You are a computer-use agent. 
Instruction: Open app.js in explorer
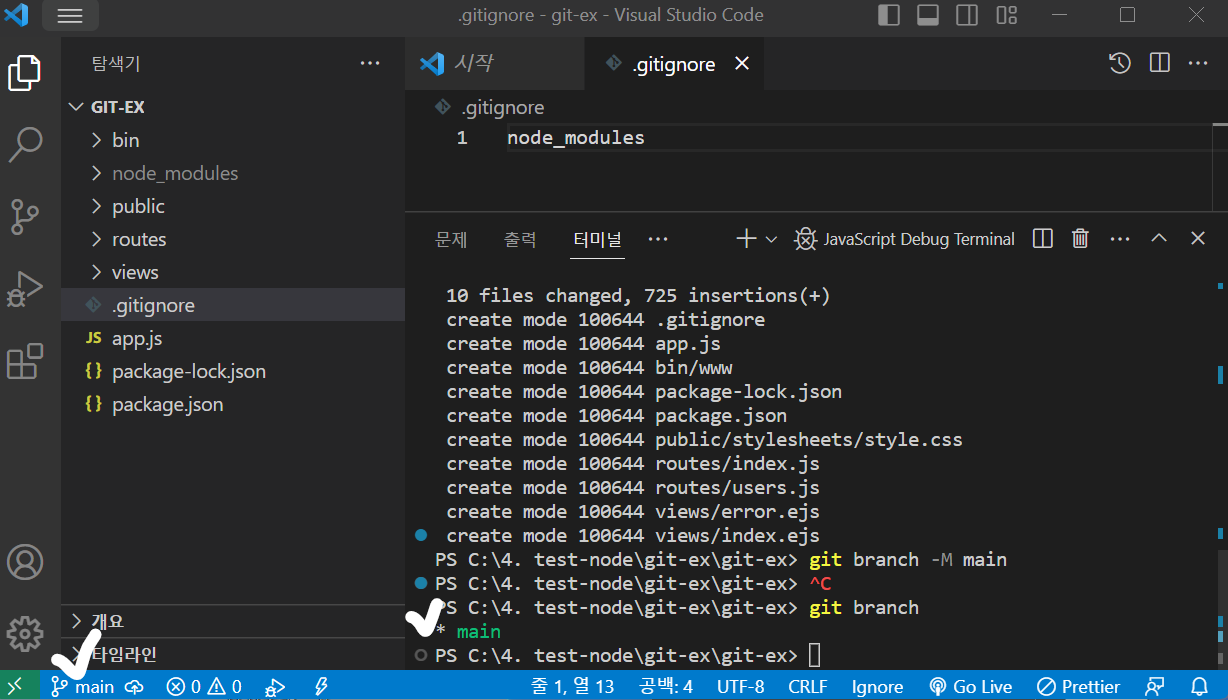pyautogui.click(x=233, y=338)
